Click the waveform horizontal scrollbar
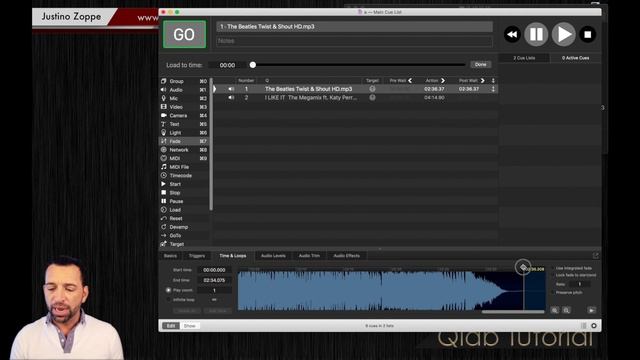This screenshot has height=360, width=640. click(x=513, y=312)
